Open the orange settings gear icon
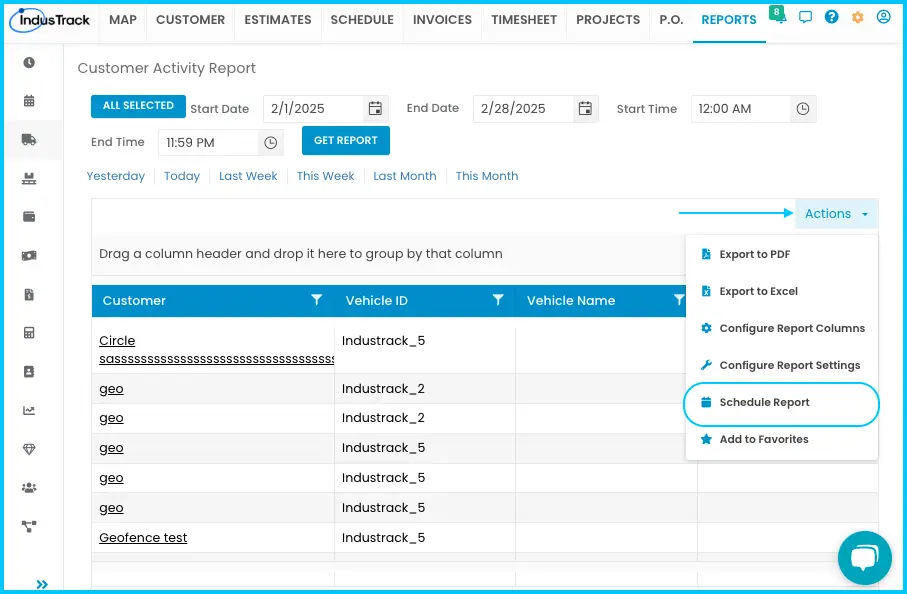The width and height of the screenshot is (907, 594). (858, 17)
